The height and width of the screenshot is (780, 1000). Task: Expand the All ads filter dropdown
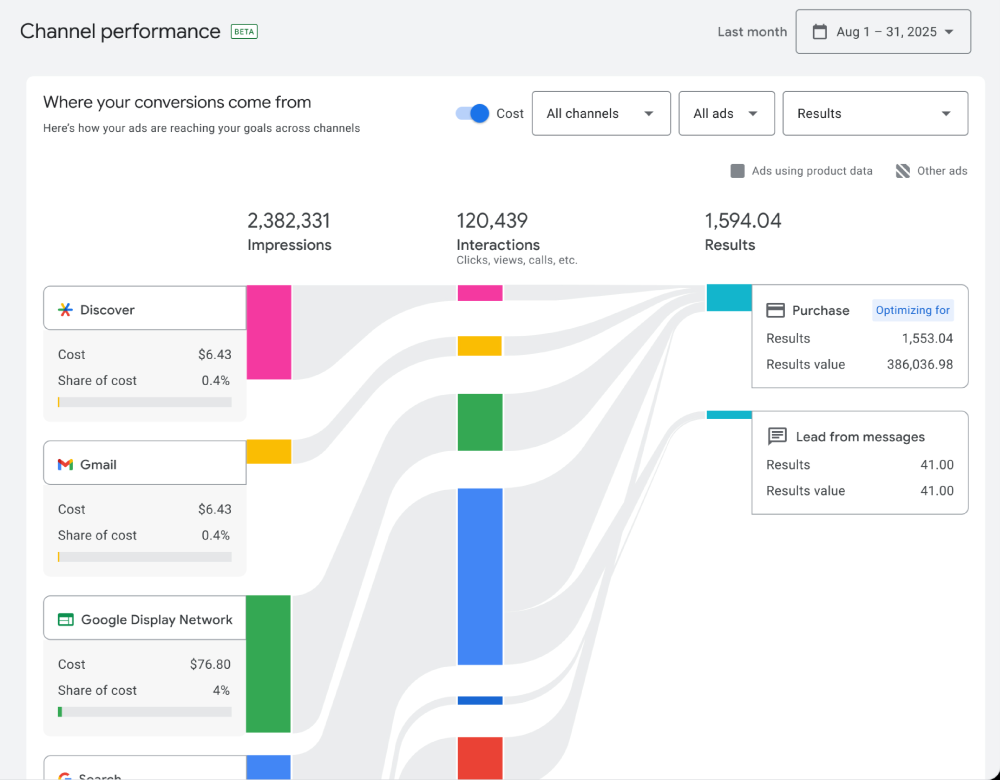tap(726, 113)
